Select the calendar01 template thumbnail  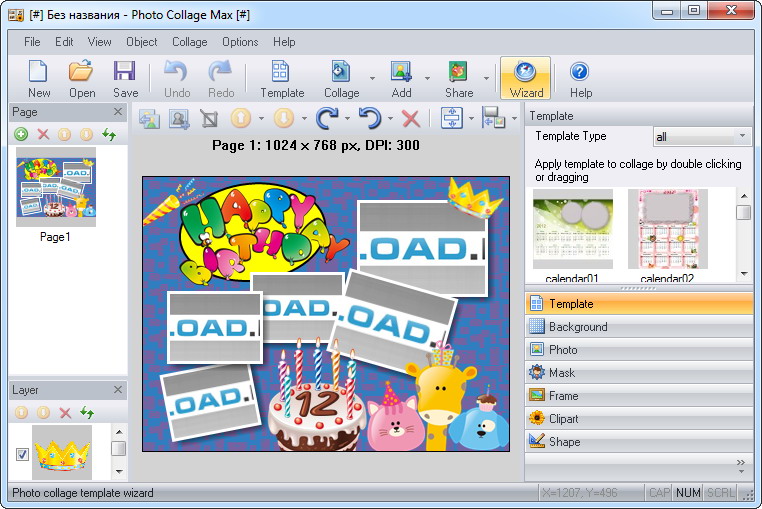click(x=572, y=229)
